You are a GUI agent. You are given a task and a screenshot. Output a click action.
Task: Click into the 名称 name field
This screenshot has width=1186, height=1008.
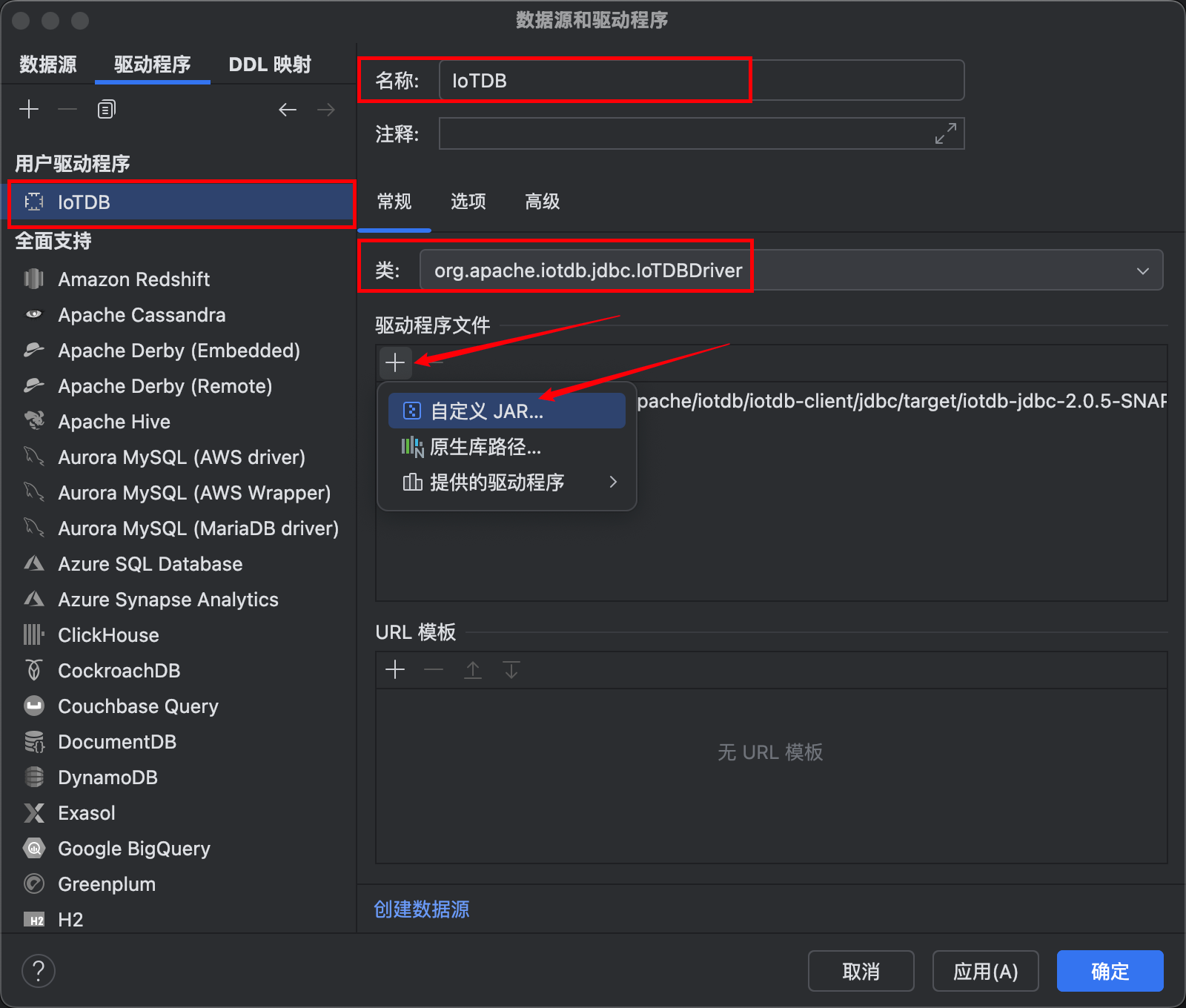[700, 81]
